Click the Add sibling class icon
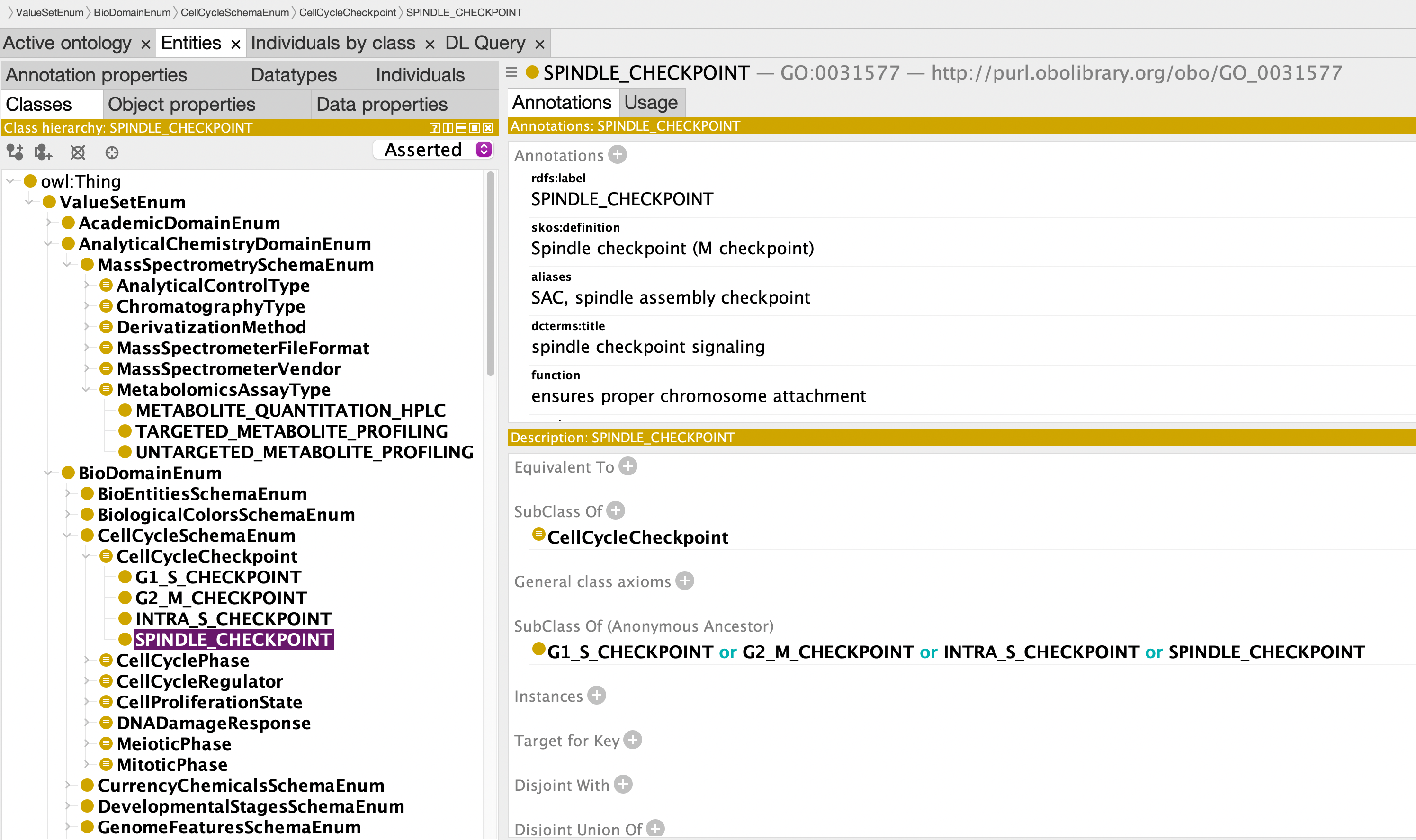Screen dimensions: 1416x840 [x=44, y=152]
